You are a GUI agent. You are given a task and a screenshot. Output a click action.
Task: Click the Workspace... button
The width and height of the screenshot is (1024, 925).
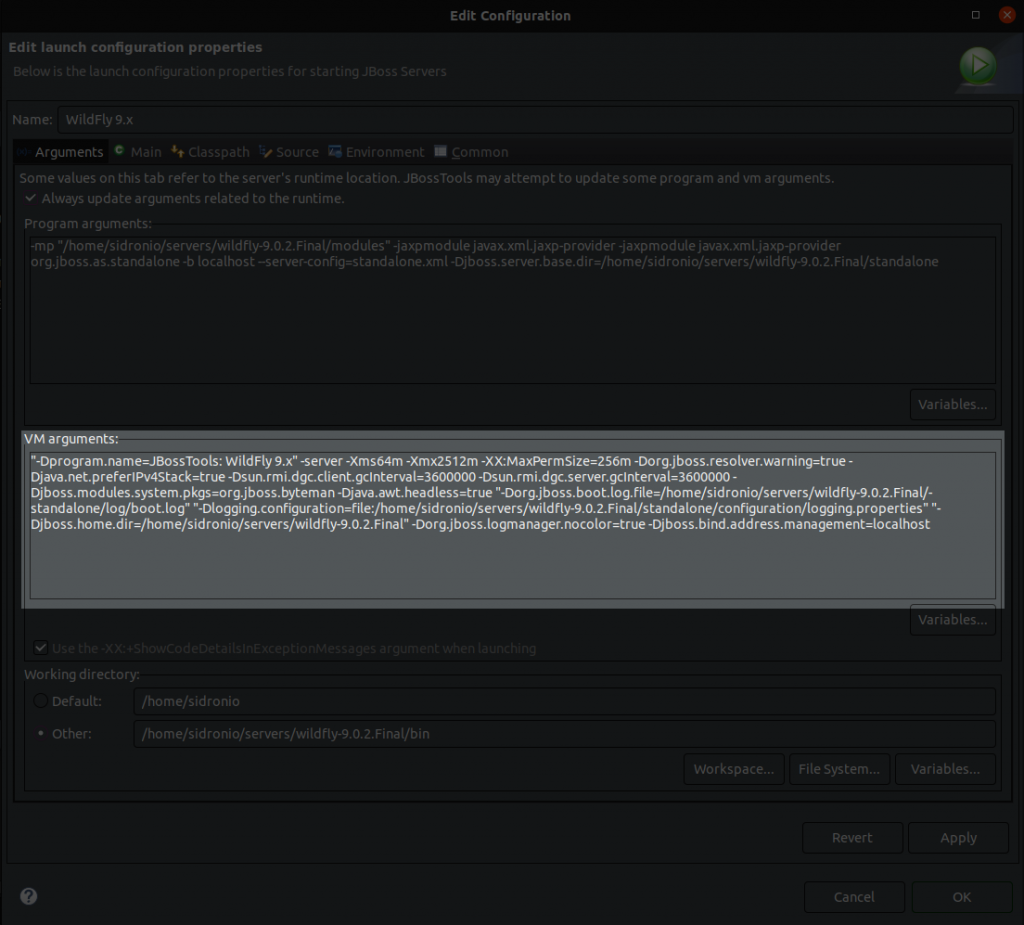[733, 769]
